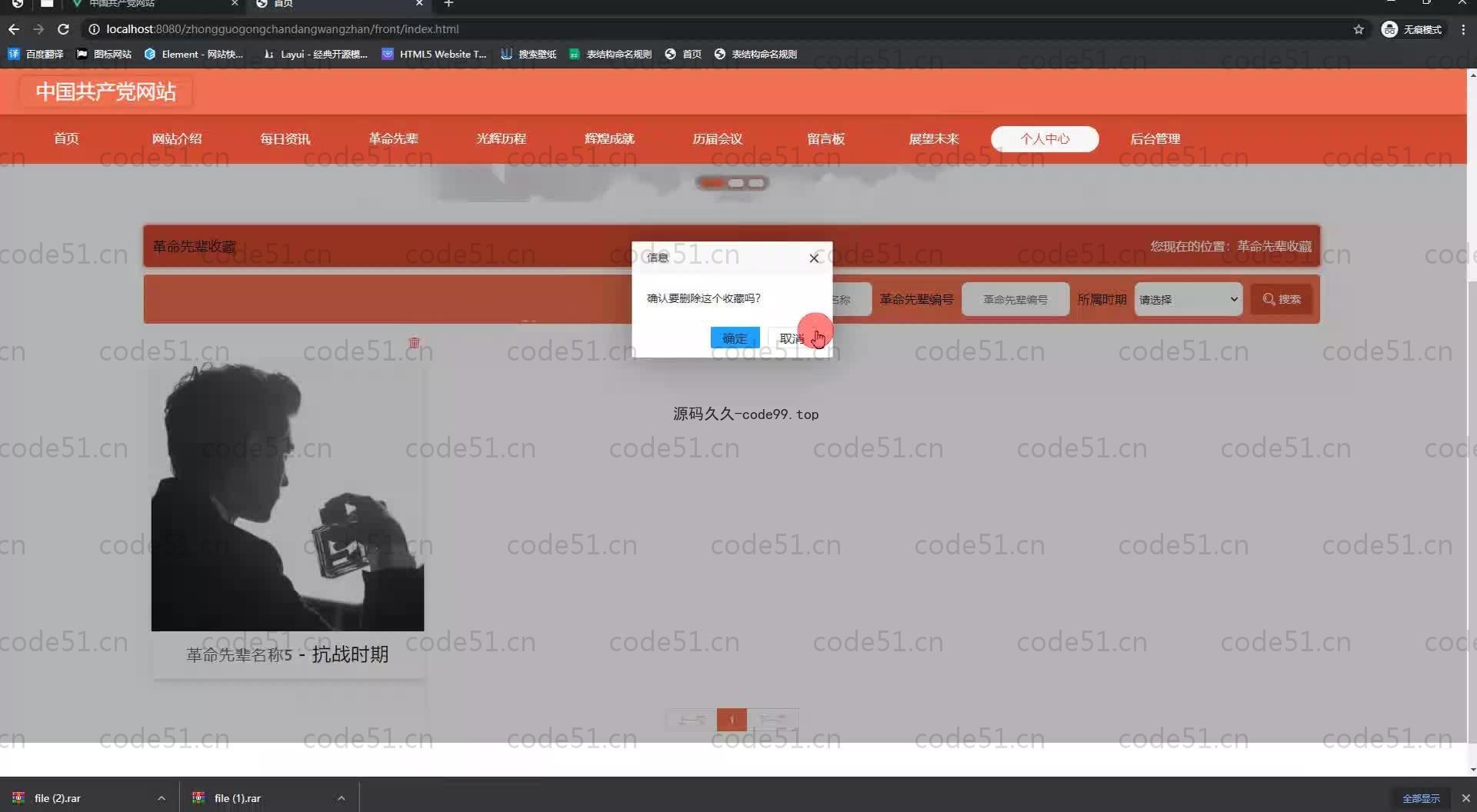1477x812 pixels.
Task: Click the 中国共产党网站 site title
Action: tap(106, 92)
